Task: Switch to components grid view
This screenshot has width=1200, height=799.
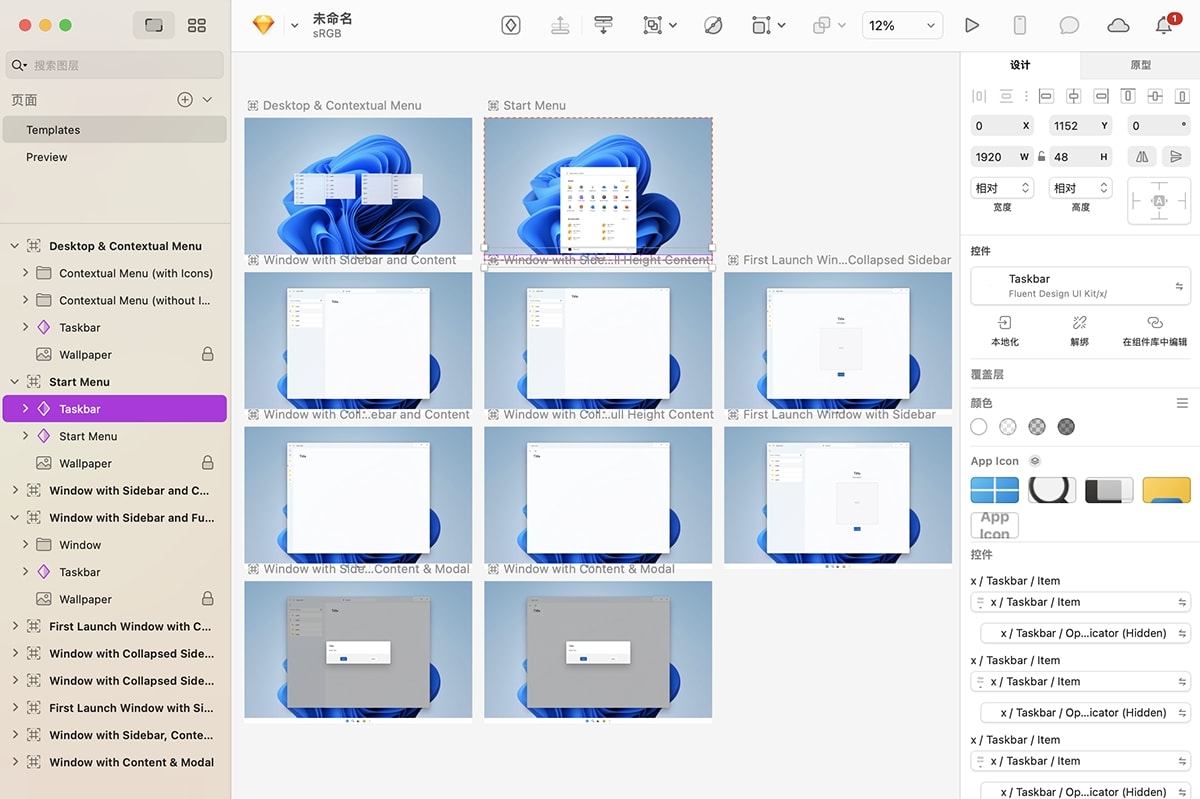Action: [197, 25]
